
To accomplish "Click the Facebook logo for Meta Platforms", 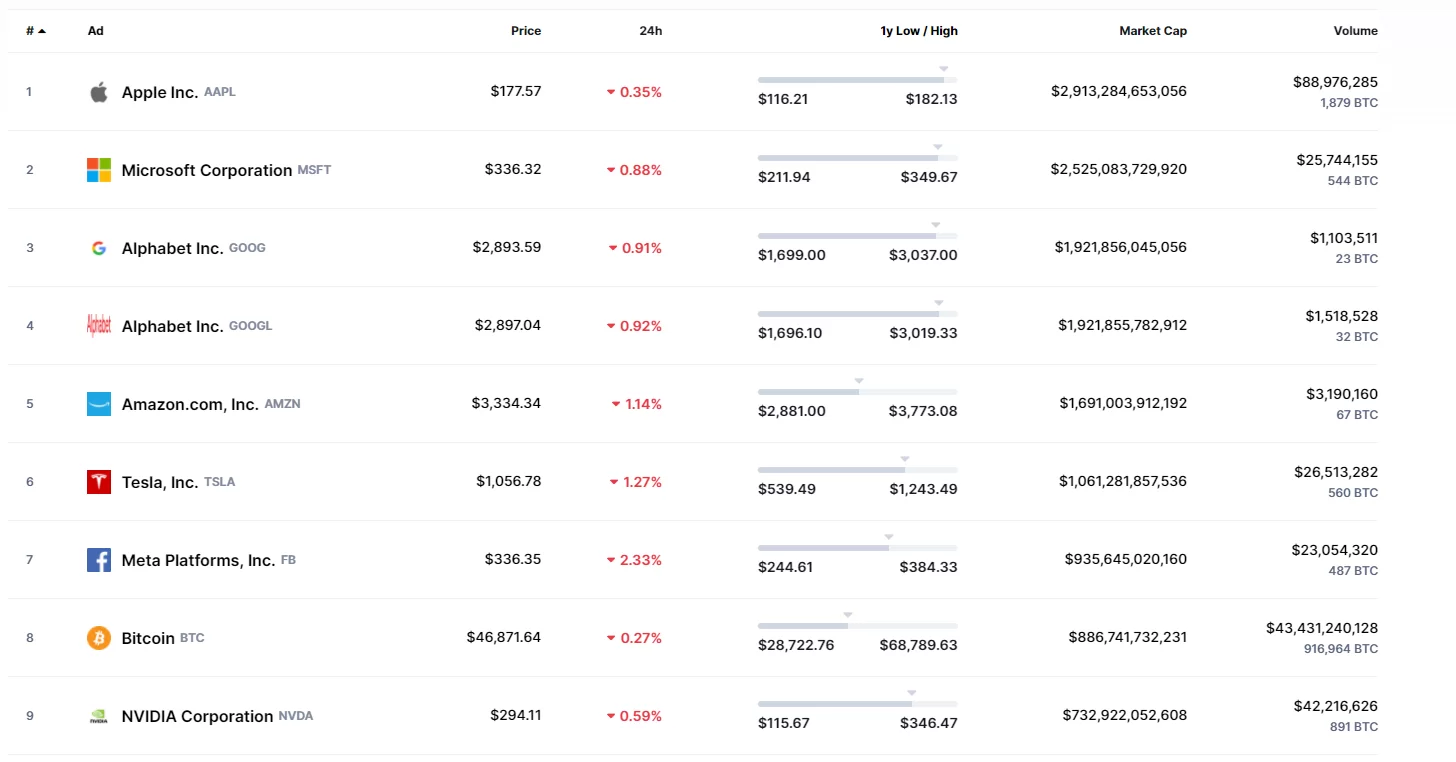I will (x=98, y=560).
